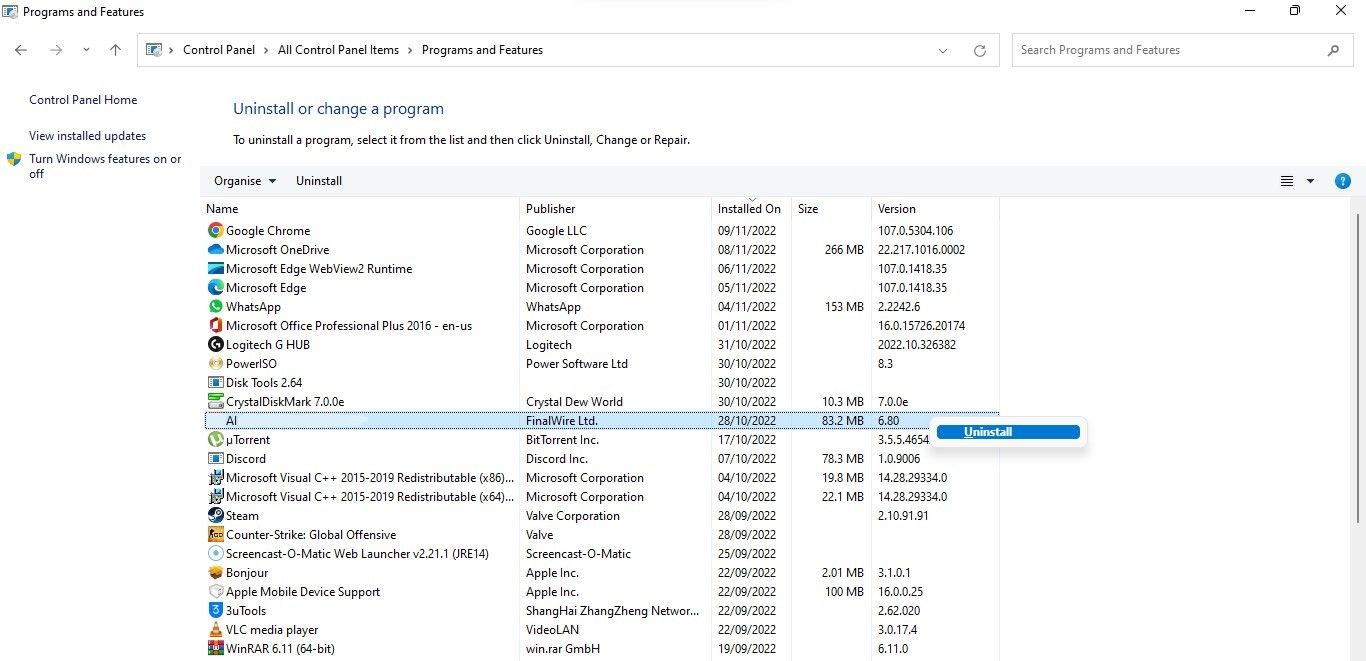Viewport: 1366px width, 661px height.
Task: Click the Google Chrome program icon
Action: pyautogui.click(x=214, y=230)
